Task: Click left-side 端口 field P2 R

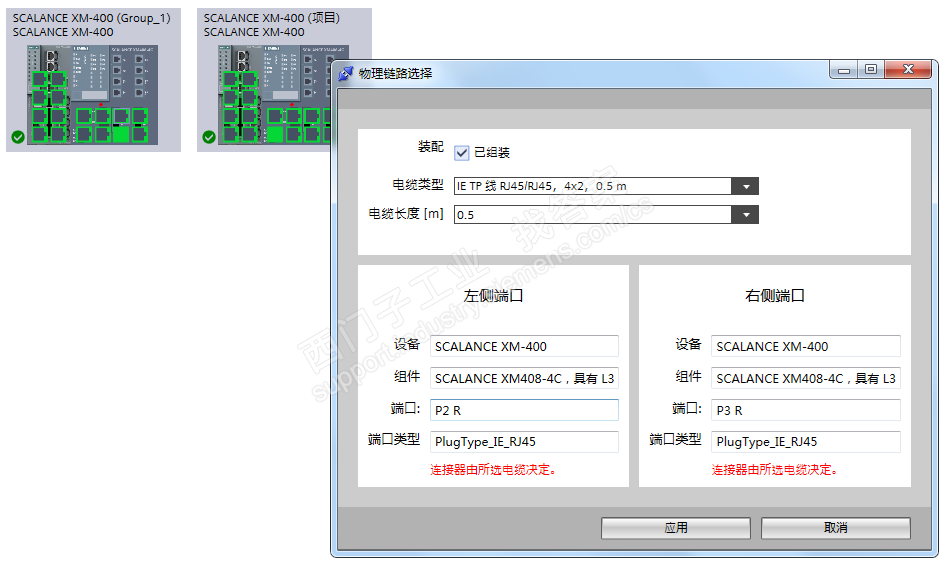Action: 524,410
